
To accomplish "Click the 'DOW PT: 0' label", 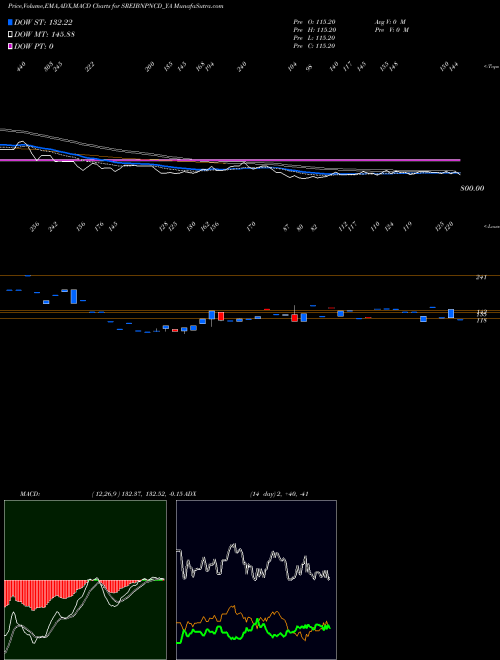I will point(34,46).
